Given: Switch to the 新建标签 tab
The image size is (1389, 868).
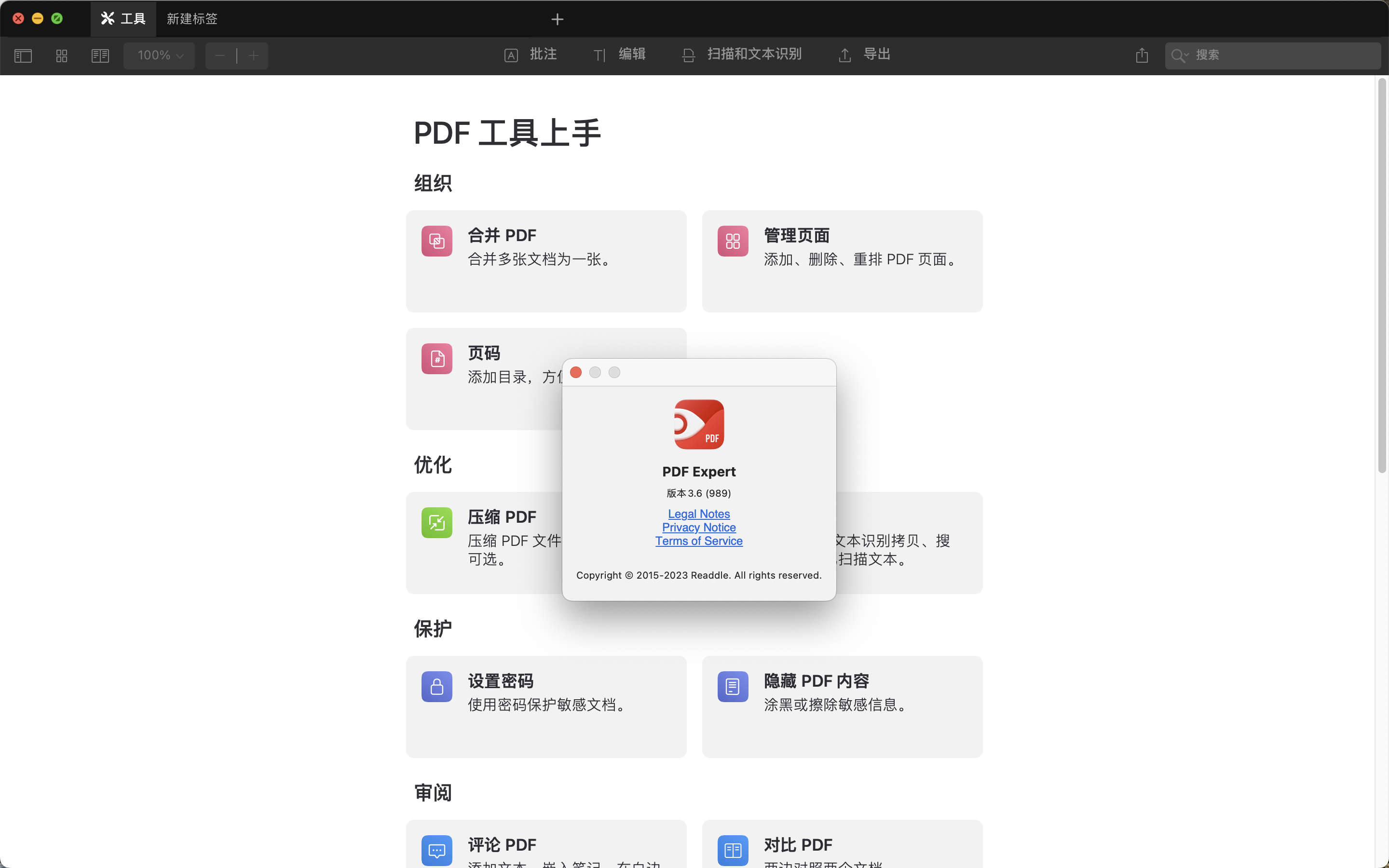Looking at the screenshot, I should [x=192, y=19].
